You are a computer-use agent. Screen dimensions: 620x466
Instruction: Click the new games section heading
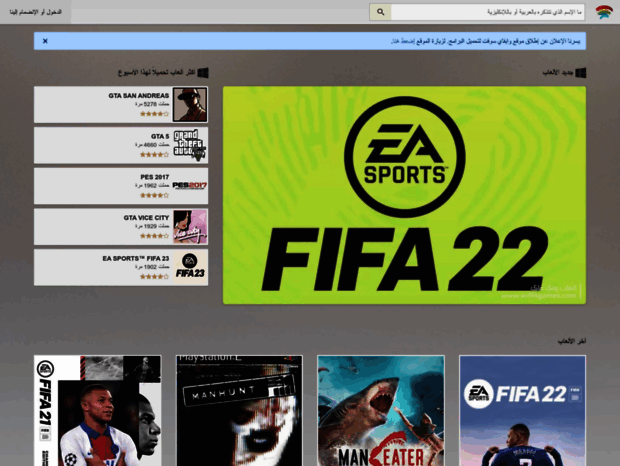click(558, 73)
